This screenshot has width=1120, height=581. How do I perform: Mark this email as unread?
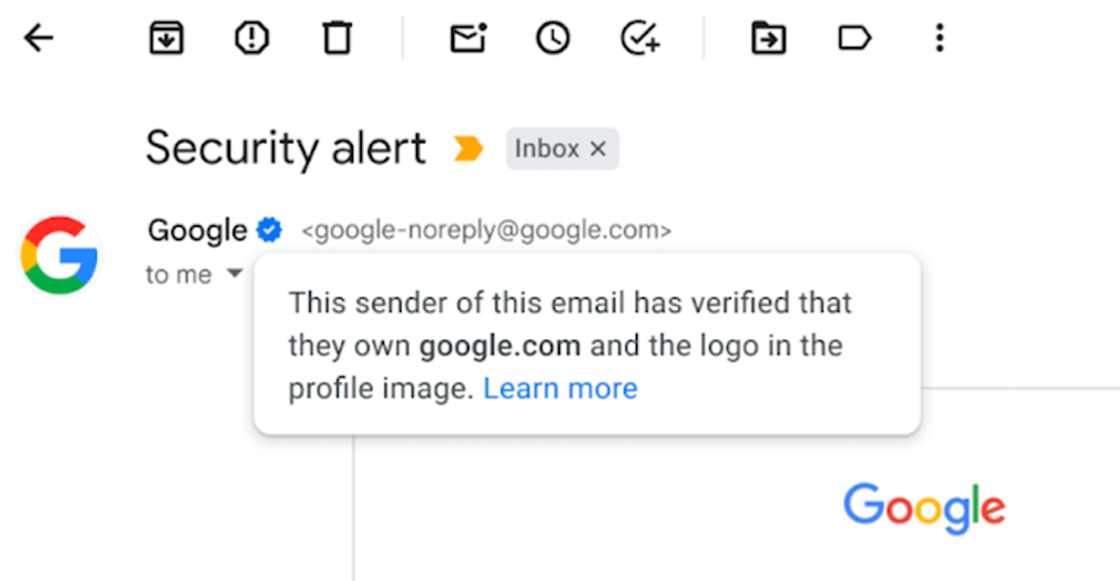point(467,39)
